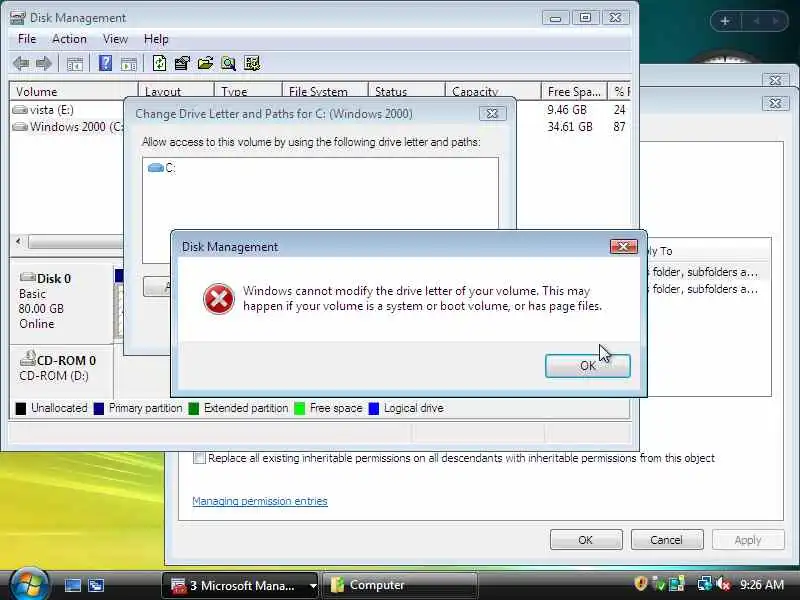Screen dimensions: 800x600
Task: Click the vista (E:) volume icon
Action: click(x=20, y=110)
